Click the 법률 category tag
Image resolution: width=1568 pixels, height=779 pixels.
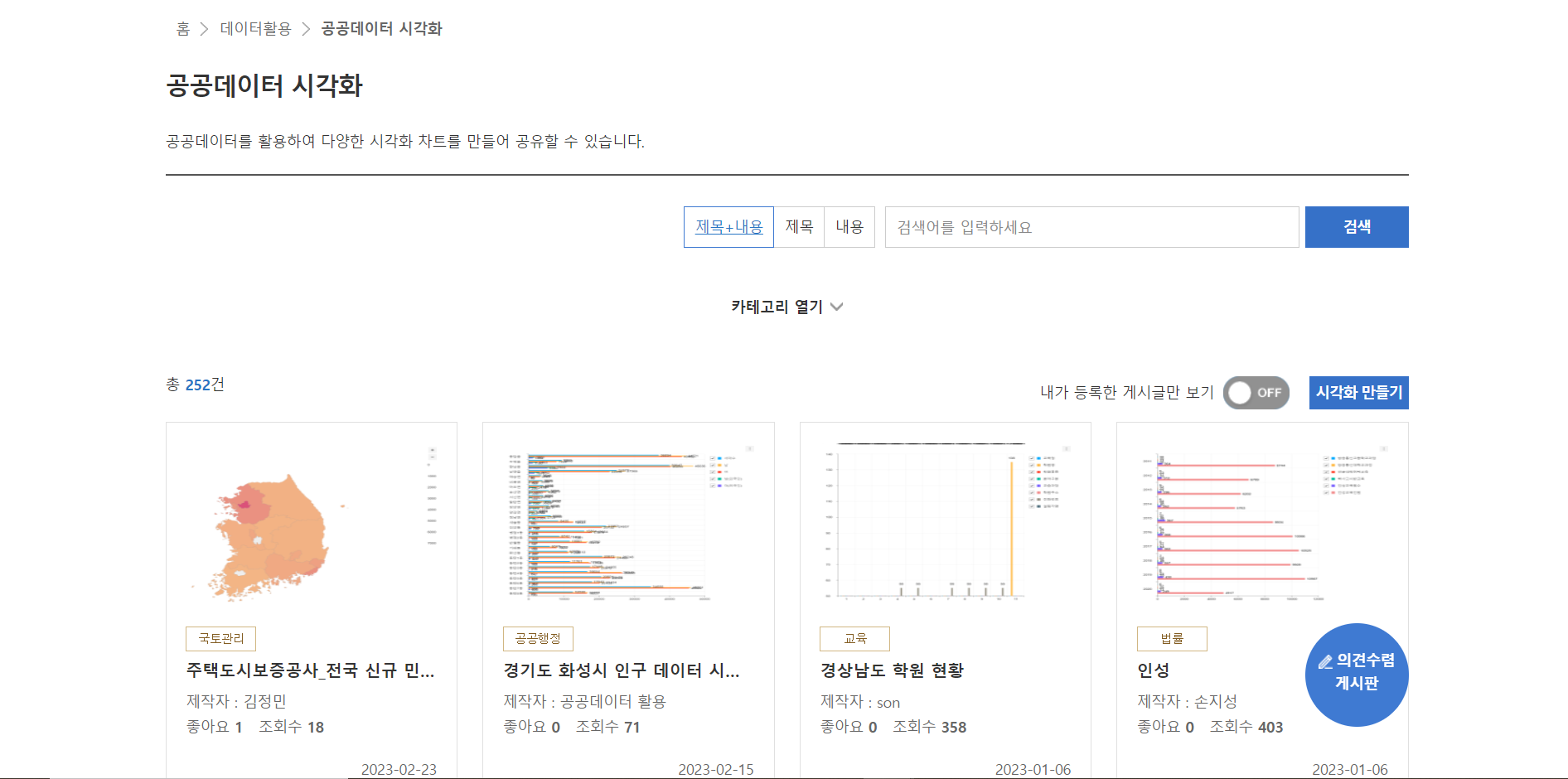tap(1172, 639)
